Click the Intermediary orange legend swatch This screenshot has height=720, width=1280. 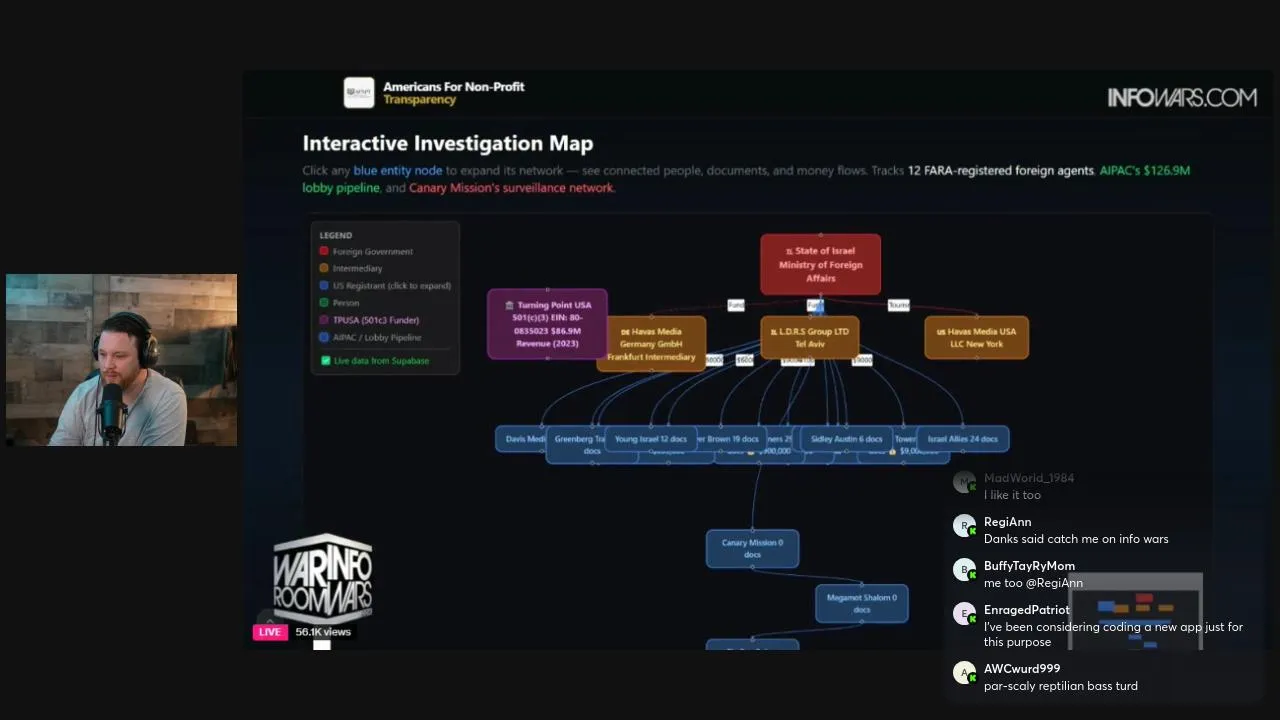pos(324,269)
